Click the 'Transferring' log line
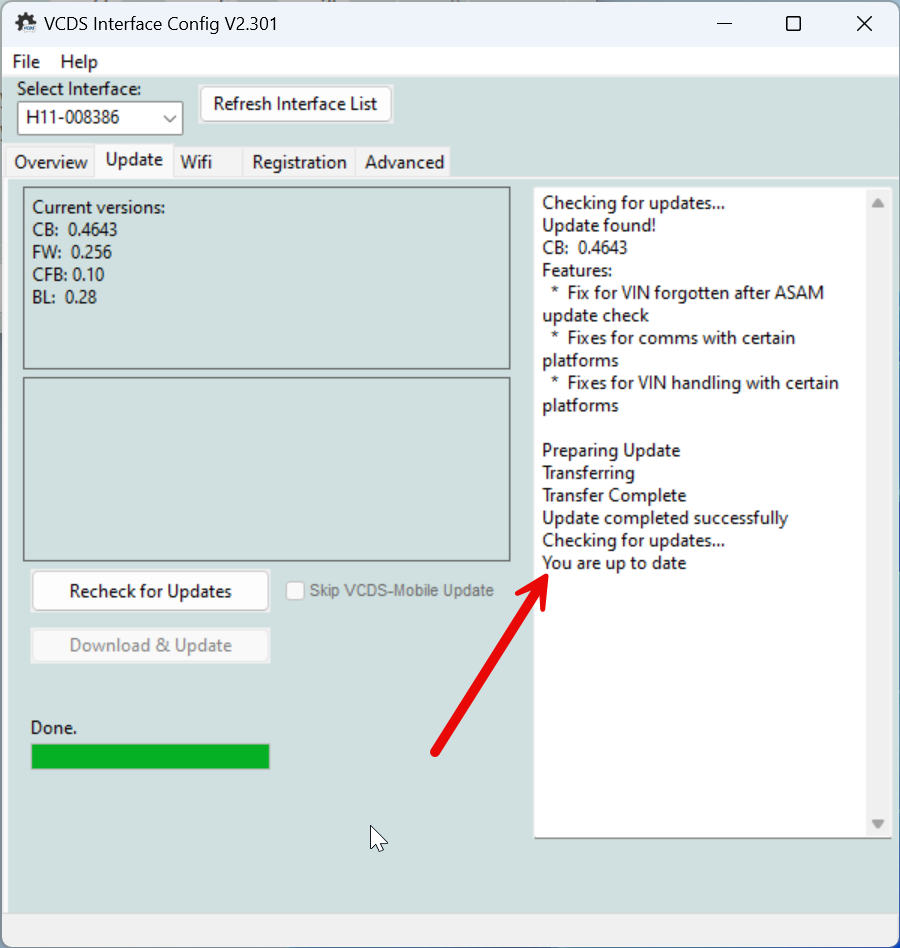 pos(588,473)
